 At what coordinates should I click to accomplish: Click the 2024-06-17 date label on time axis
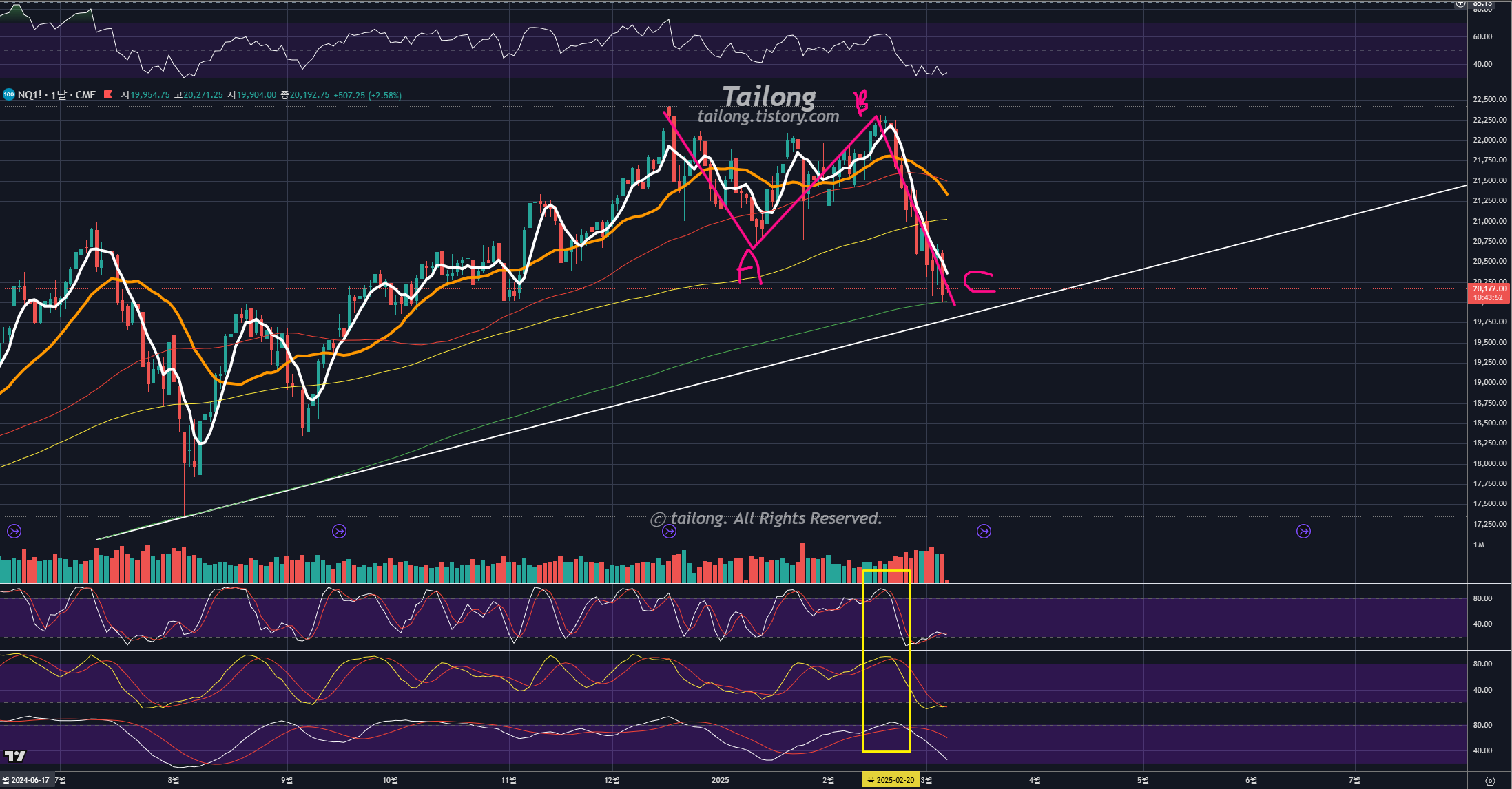pyautogui.click(x=28, y=780)
